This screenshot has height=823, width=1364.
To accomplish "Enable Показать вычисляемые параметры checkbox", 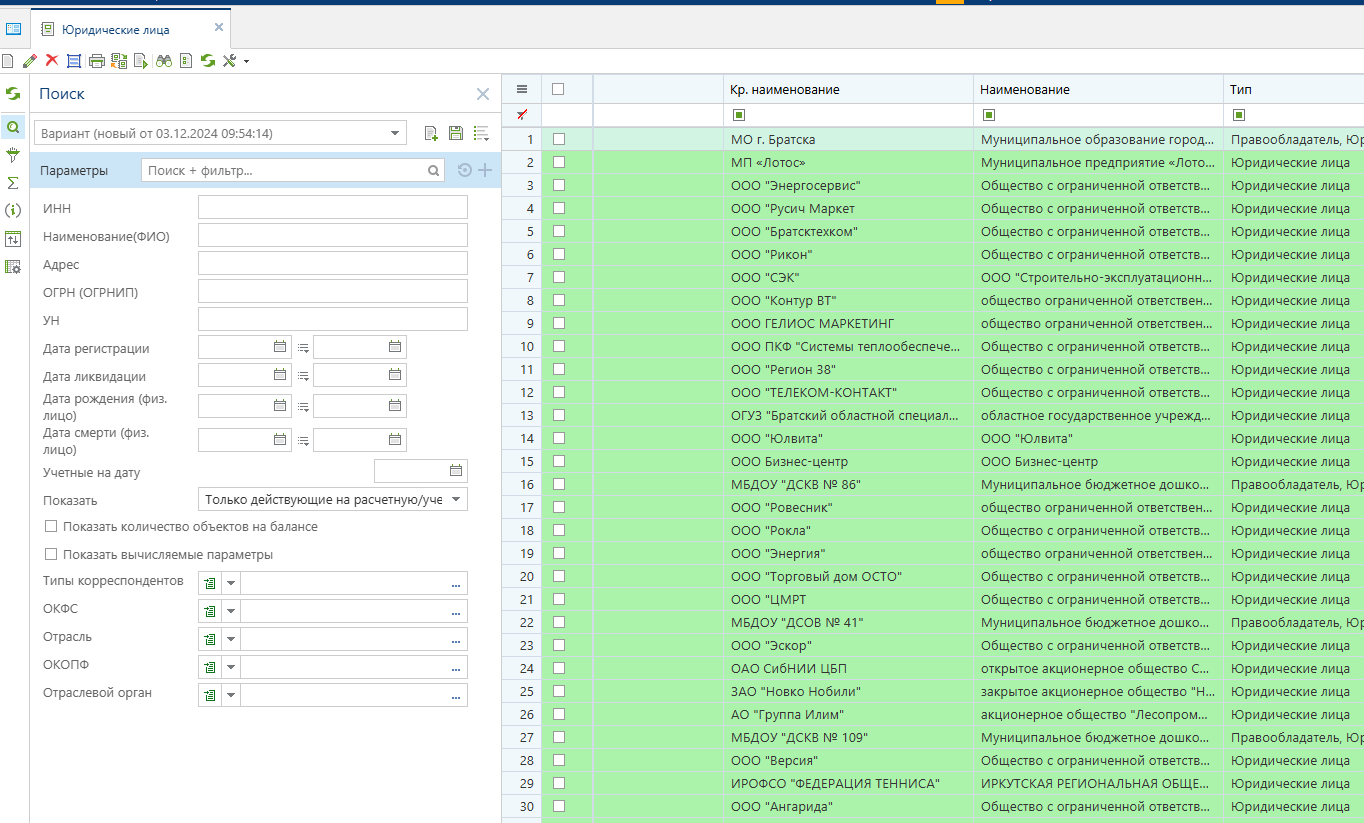I will point(51,554).
